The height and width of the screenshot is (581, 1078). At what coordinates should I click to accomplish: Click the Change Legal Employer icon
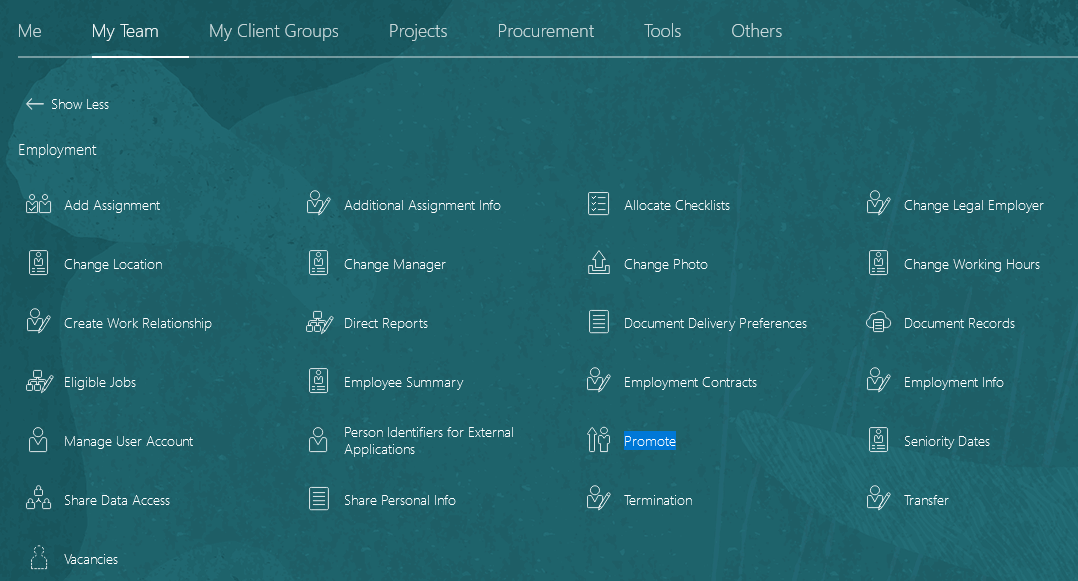tap(879, 204)
